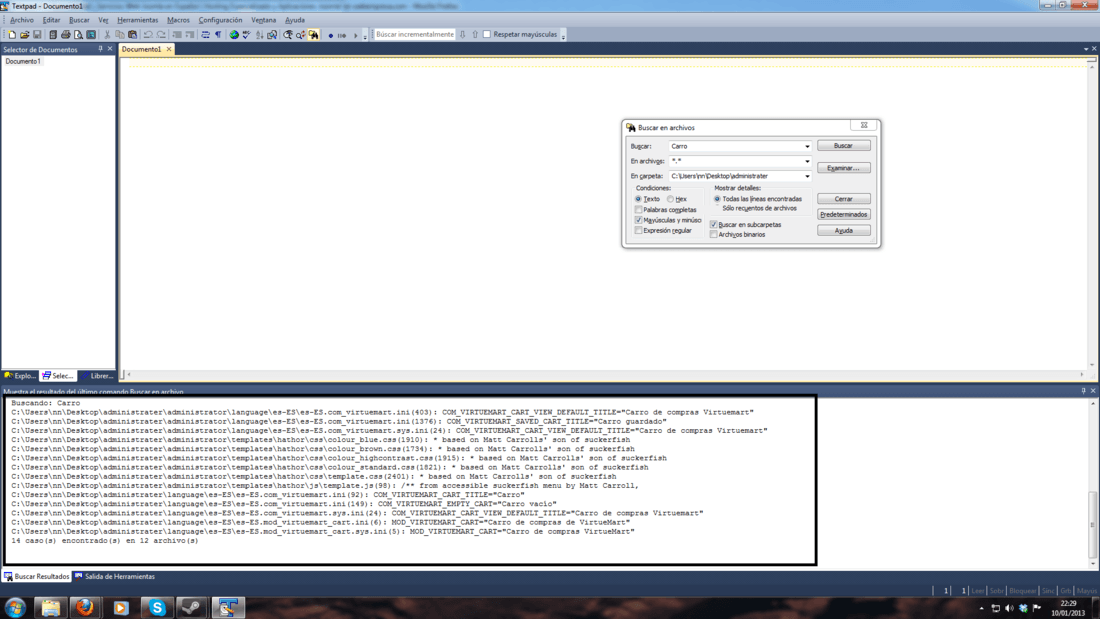Expand the En carpeta dropdown arrow
Screen dimensions: 1100x619
tap(807, 176)
